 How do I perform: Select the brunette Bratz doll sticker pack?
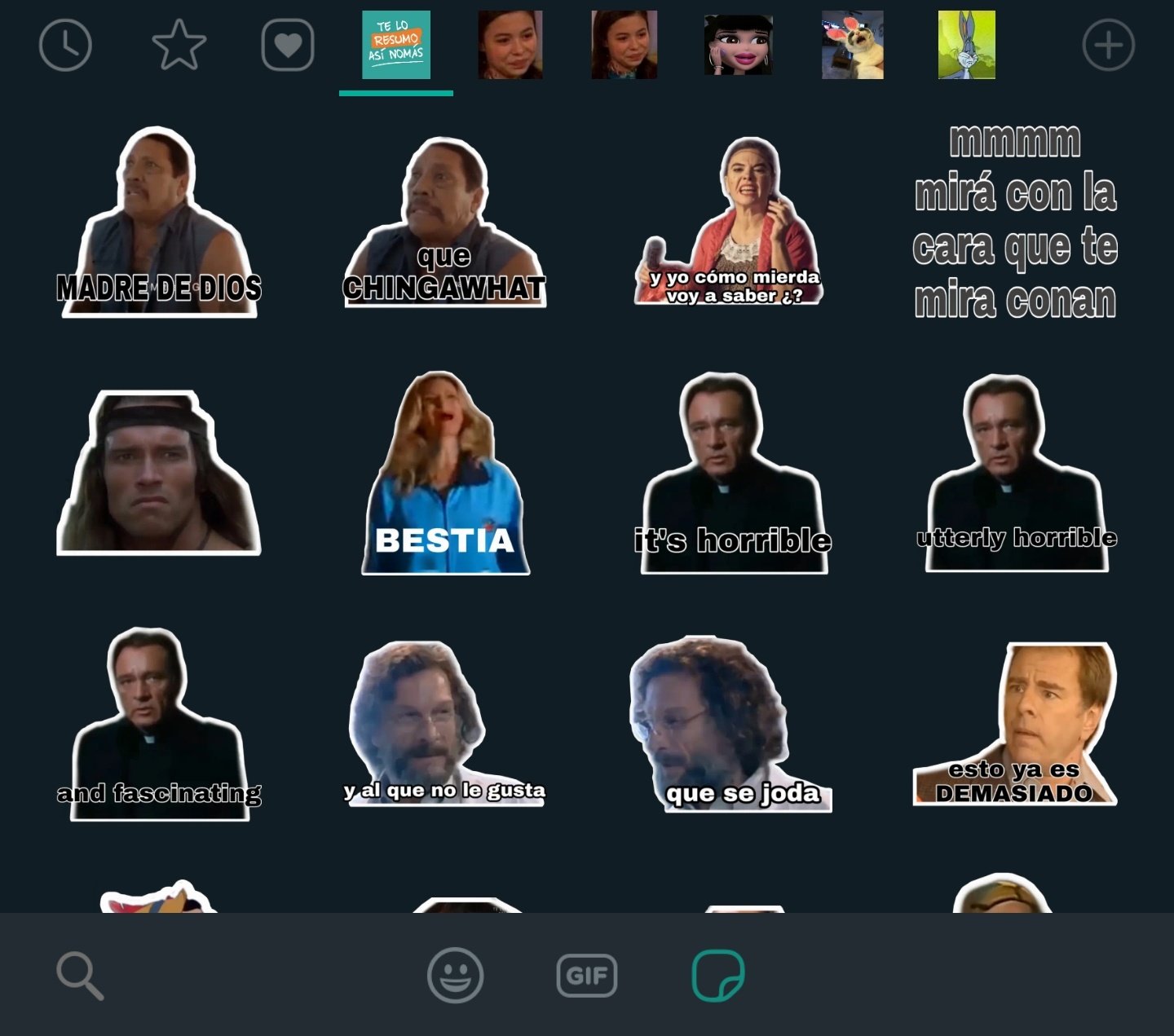point(738,45)
